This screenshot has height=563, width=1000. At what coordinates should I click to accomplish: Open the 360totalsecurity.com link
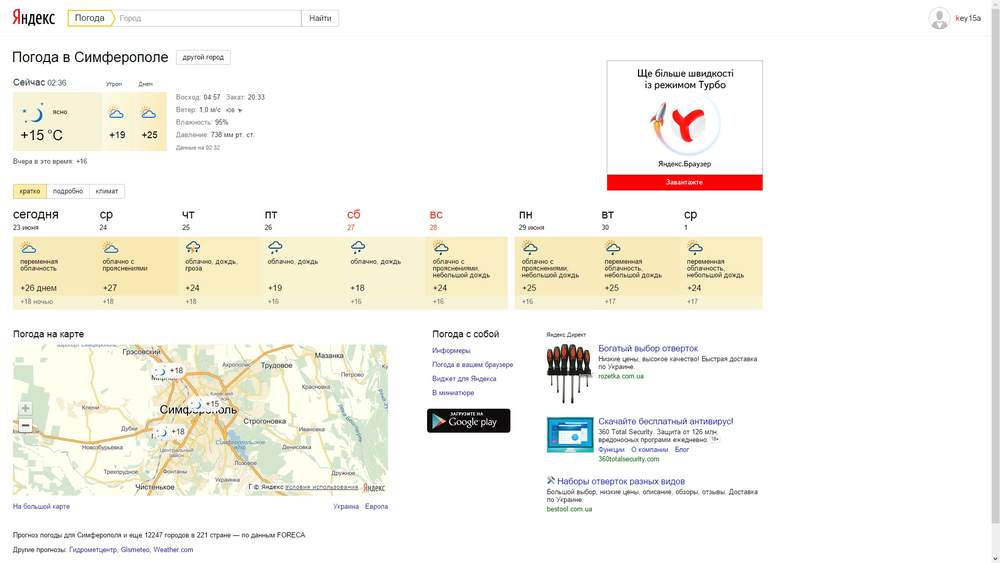tap(628, 458)
